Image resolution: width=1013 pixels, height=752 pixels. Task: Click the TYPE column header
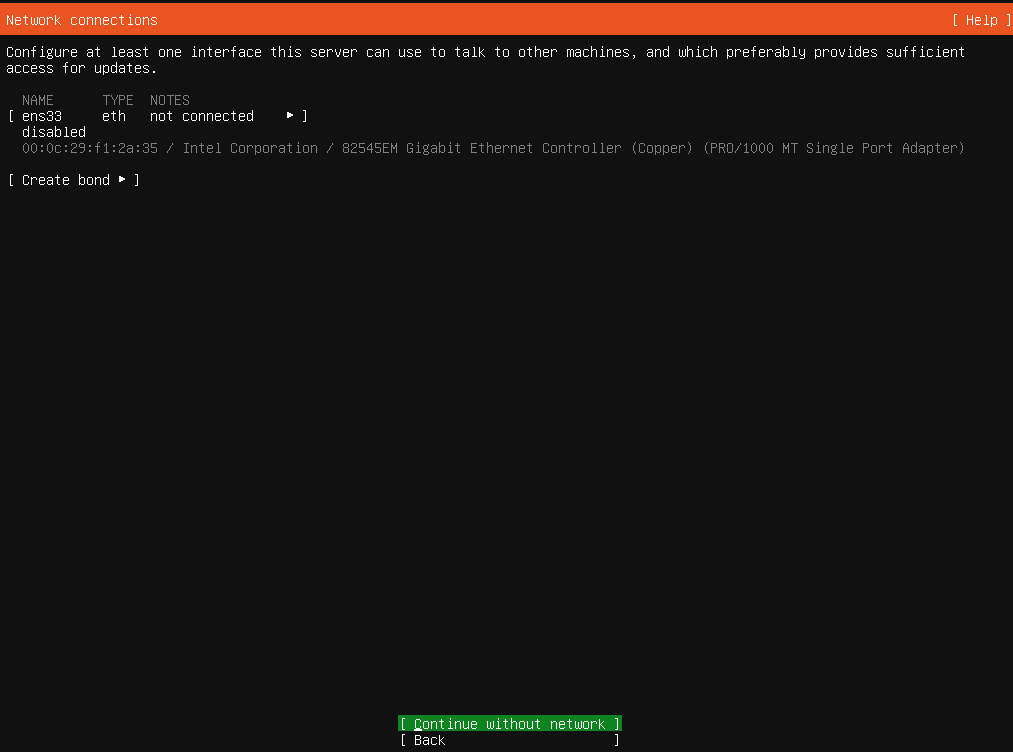point(118,100)
